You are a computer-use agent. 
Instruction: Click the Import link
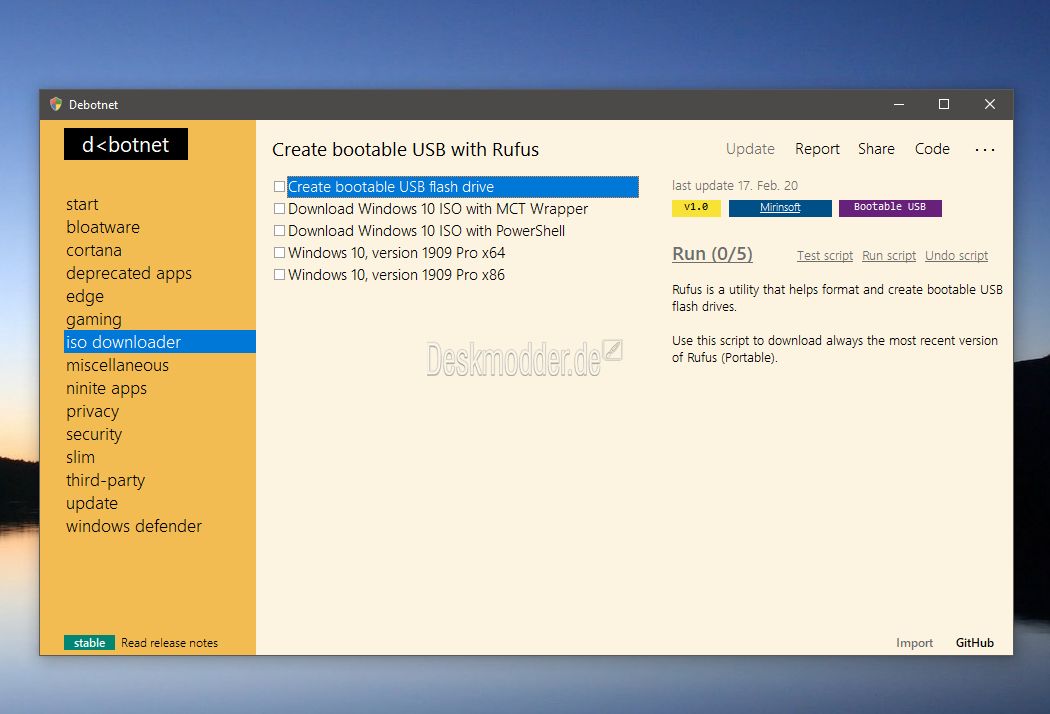click(914, 642)
